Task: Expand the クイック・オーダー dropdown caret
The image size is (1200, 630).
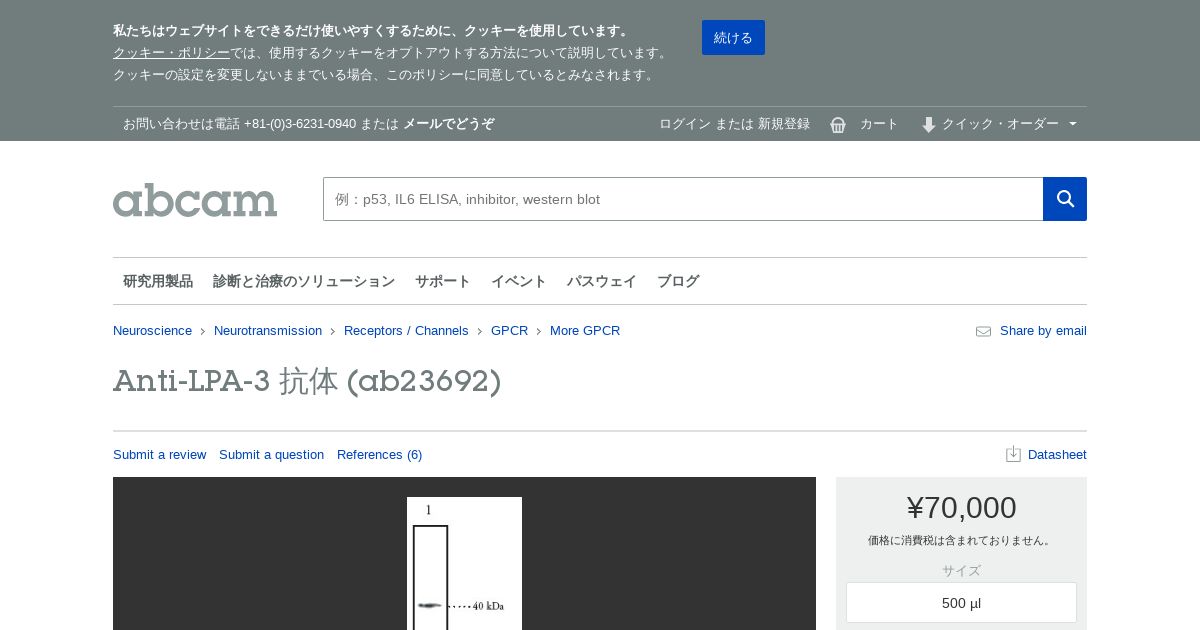Action: tap(1073, 124)
